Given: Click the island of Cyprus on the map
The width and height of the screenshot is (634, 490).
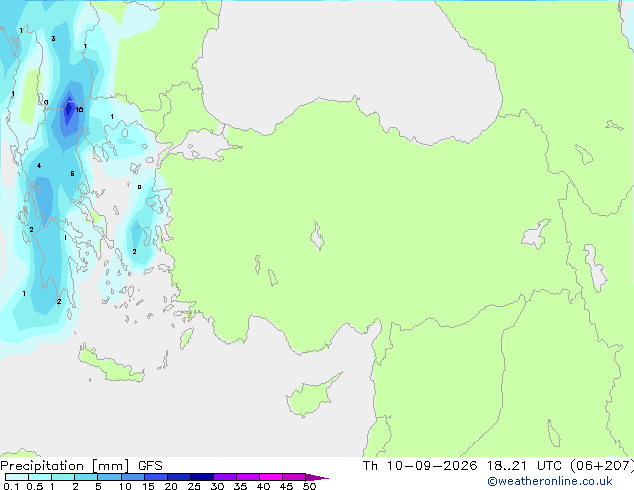Looking at the screenshot, I should pos(311,397).
